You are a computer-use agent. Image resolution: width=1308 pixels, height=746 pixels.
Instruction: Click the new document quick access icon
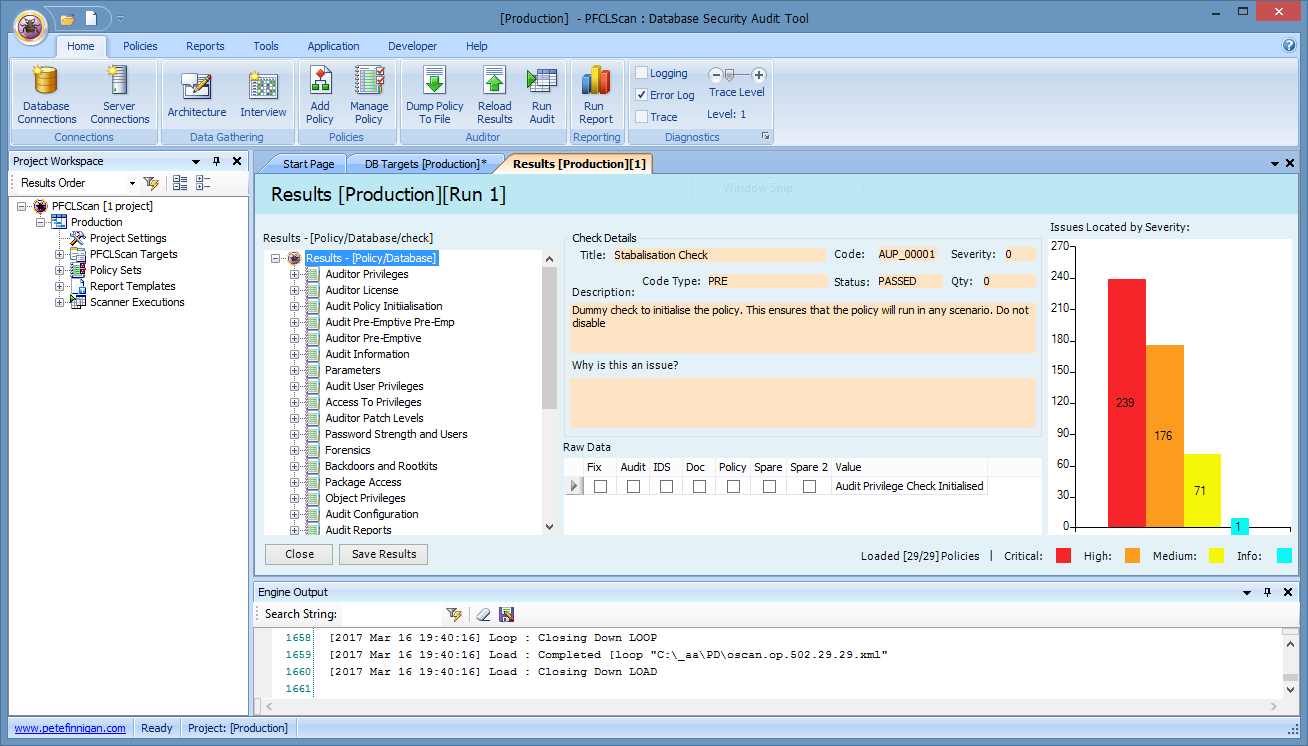point(92,18)
